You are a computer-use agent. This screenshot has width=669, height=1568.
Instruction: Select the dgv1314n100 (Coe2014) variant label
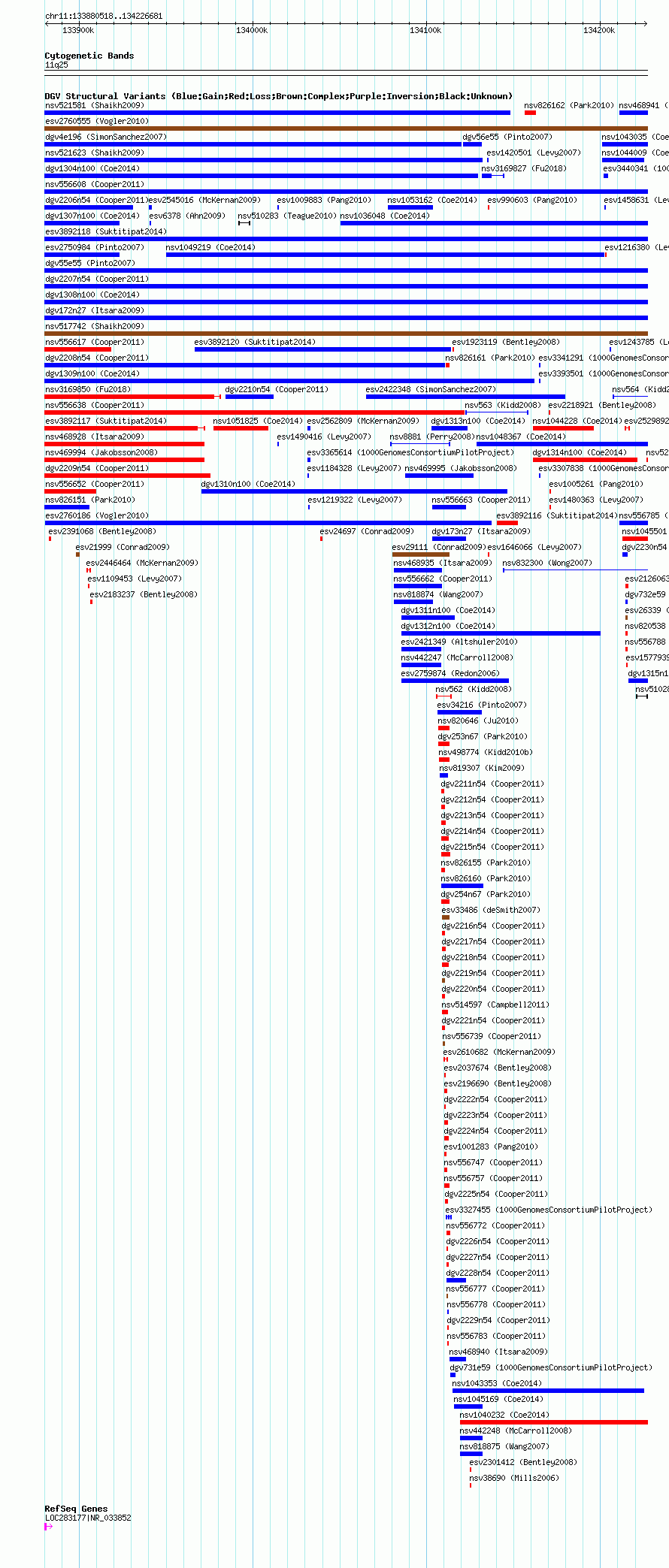(x=580, y=453)
